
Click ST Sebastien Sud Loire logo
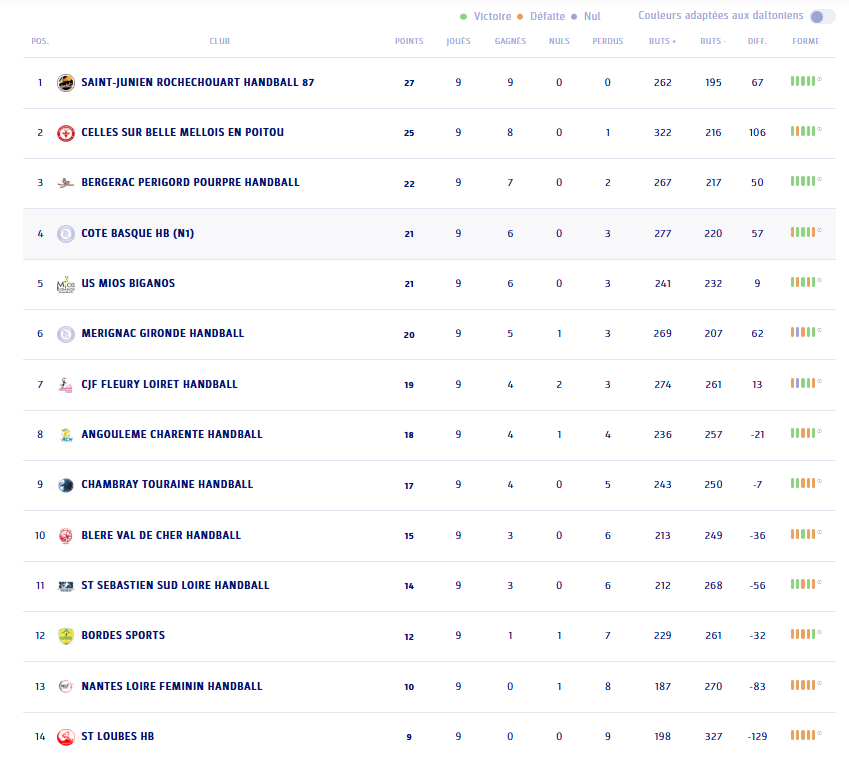click(x=66, y=586)
